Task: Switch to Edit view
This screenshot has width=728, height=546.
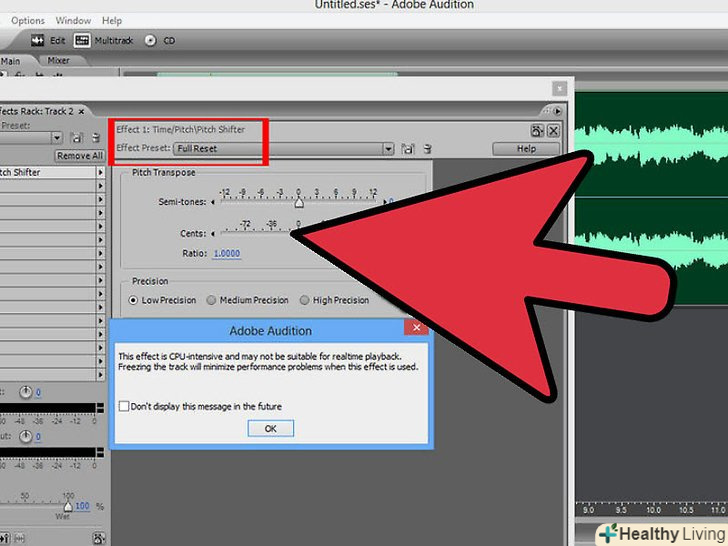Action: pyautogui.click(x=48, y=41)
